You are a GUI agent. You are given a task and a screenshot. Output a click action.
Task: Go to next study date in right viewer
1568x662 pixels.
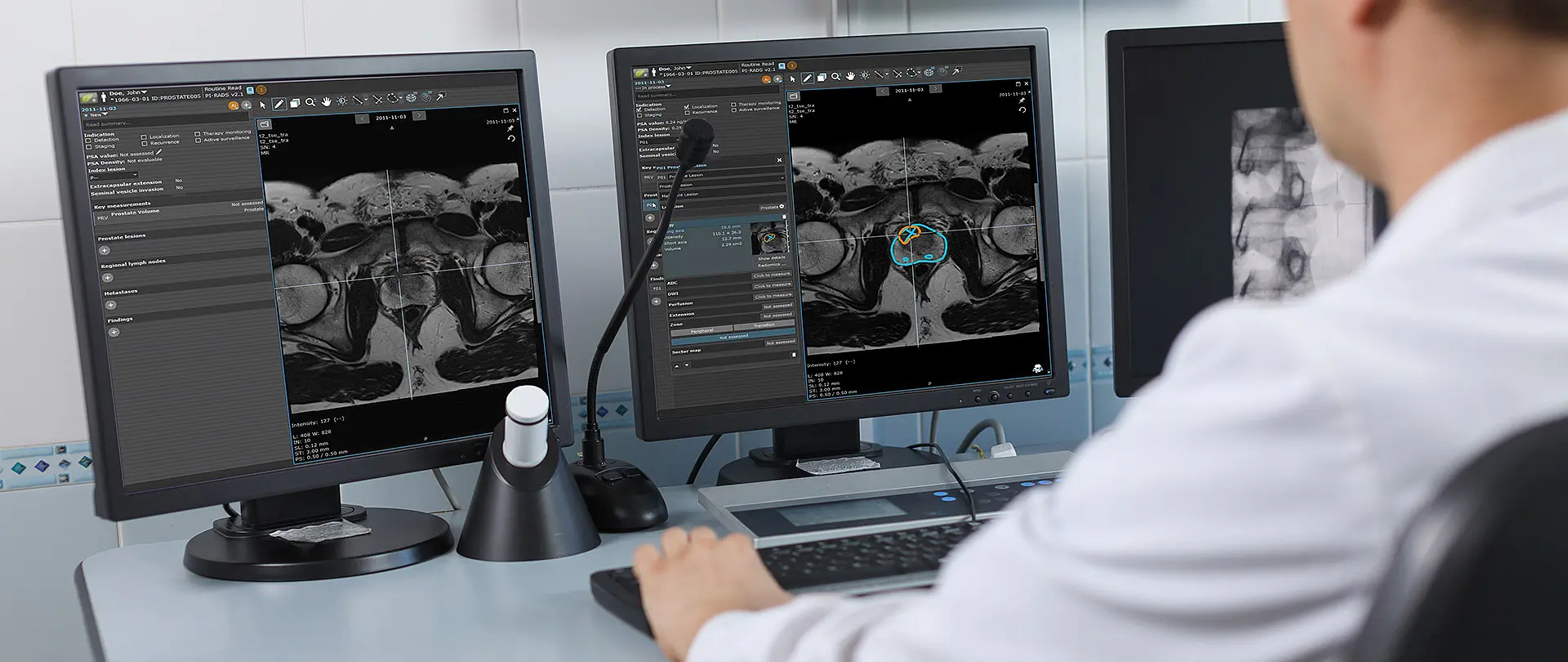click(935, 88)
